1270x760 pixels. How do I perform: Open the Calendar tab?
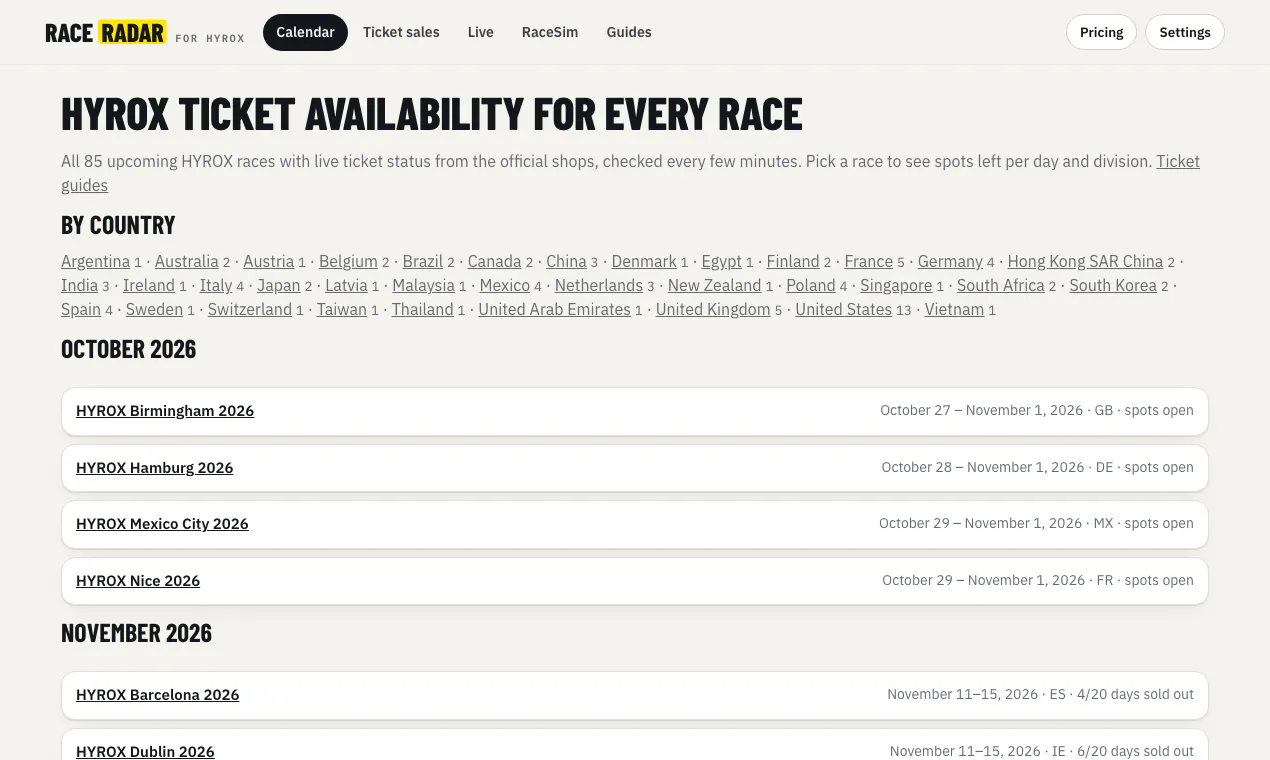(305, 32)
